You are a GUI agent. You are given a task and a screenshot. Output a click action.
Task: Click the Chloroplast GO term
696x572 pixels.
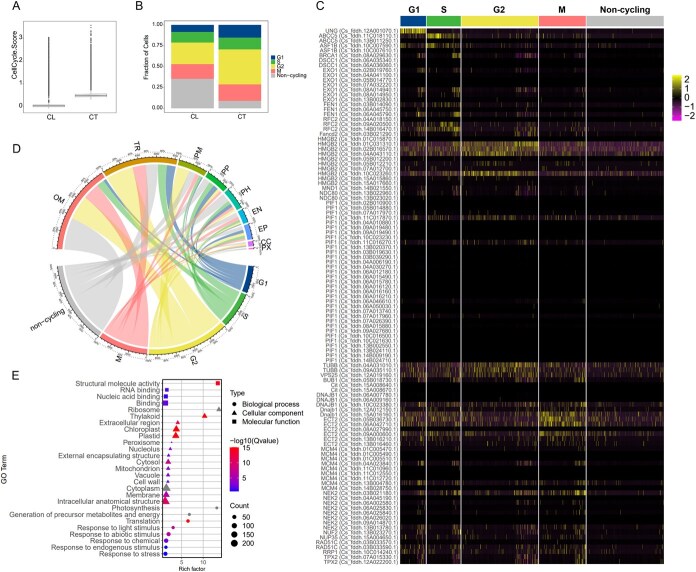click(x=142, y=430)
